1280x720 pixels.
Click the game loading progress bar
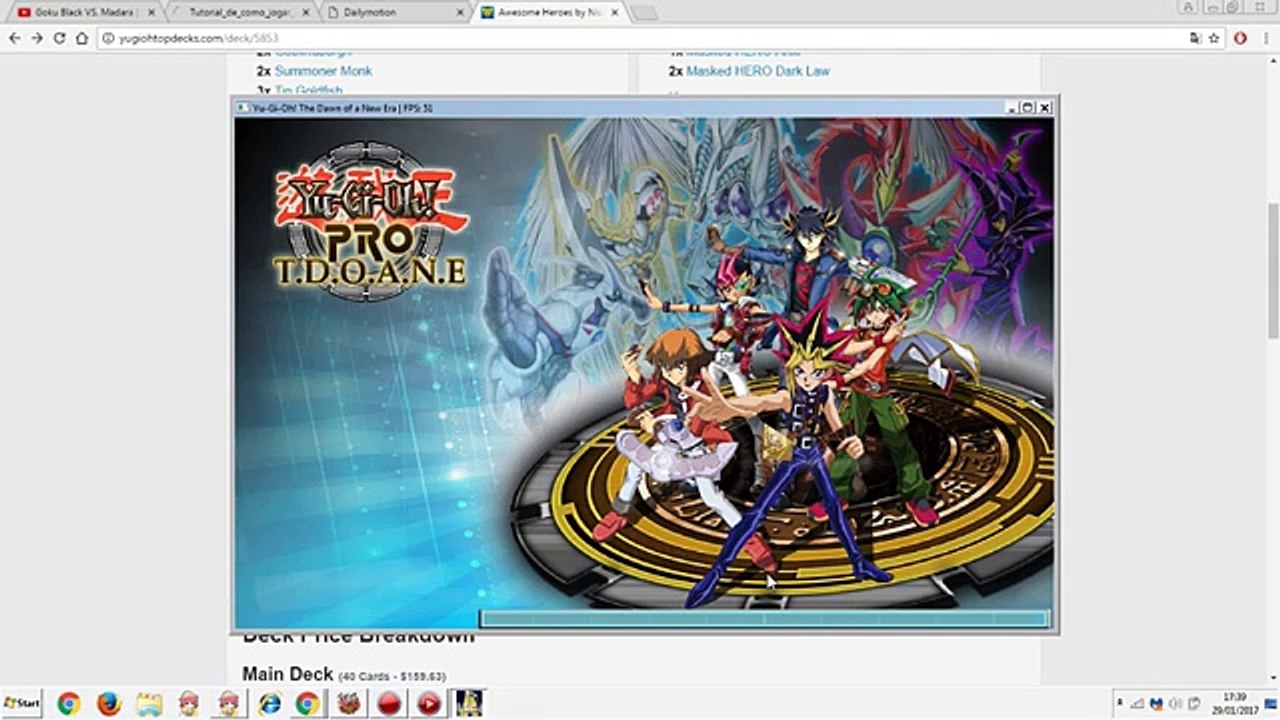pos(764,619)
